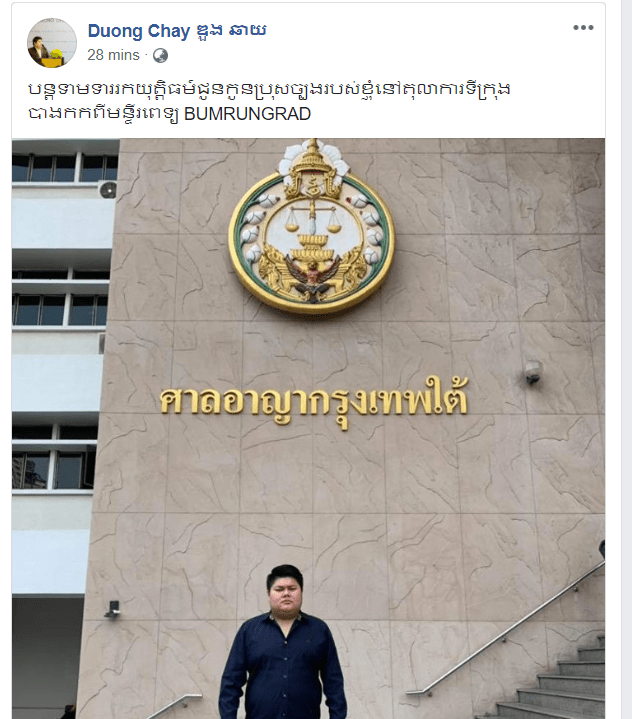Open the court building photo
Image resolution: width=632 pixels, height=719 pixels.
coord(308,428)
